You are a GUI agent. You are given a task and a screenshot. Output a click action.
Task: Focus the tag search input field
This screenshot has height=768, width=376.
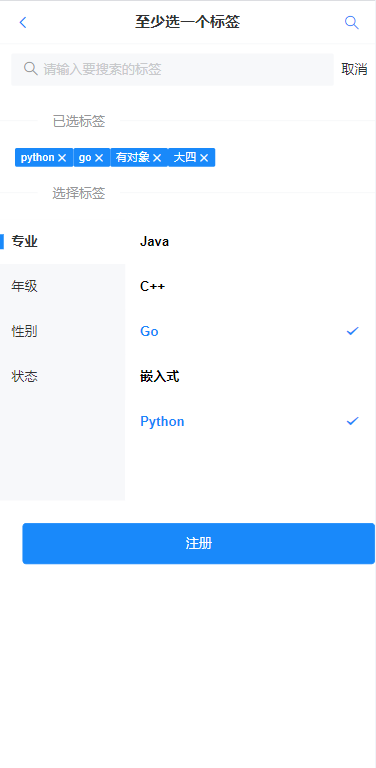(x=172, y=70)
